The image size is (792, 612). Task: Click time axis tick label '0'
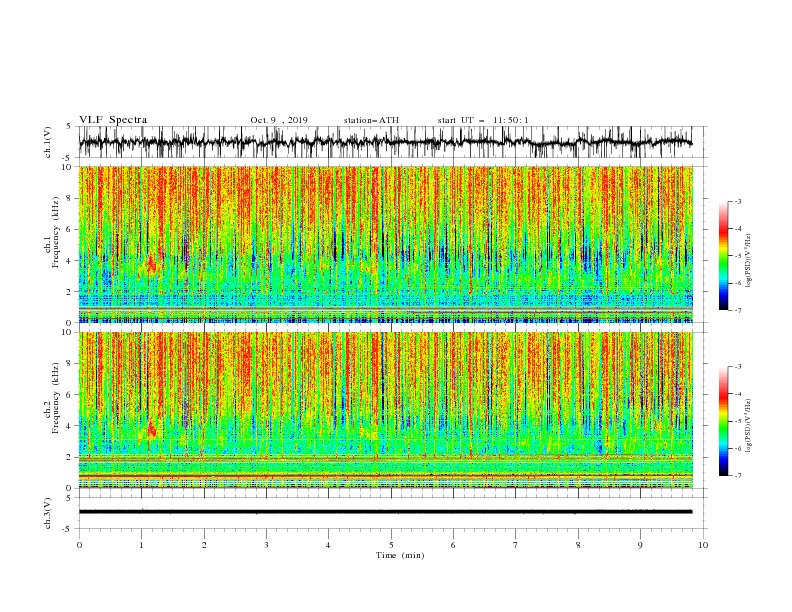point(79,545)
